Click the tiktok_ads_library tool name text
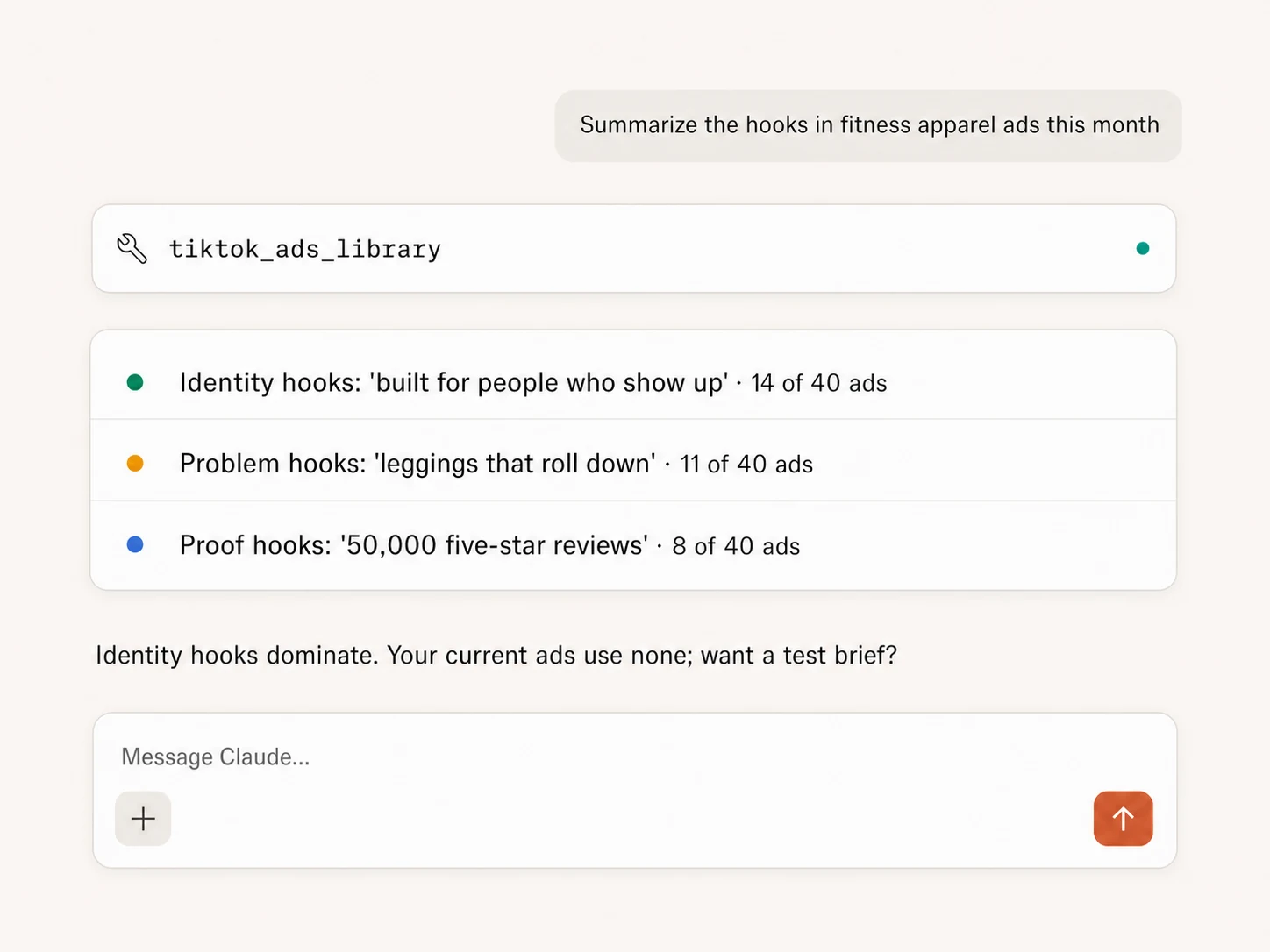 (x=304, y=250)
